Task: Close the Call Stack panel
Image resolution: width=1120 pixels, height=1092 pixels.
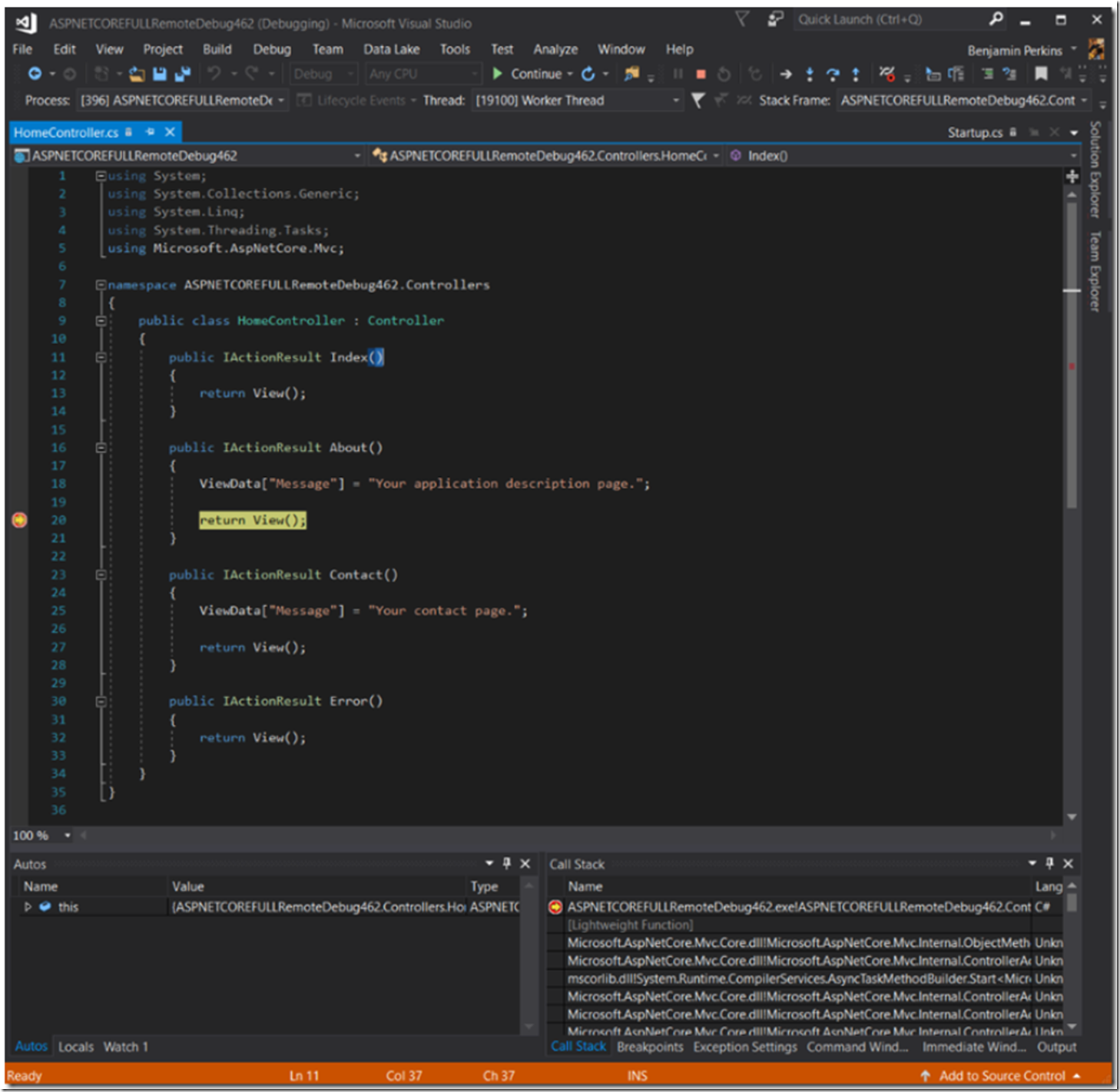Action: pyautogui.click(x=1068, y=863)
